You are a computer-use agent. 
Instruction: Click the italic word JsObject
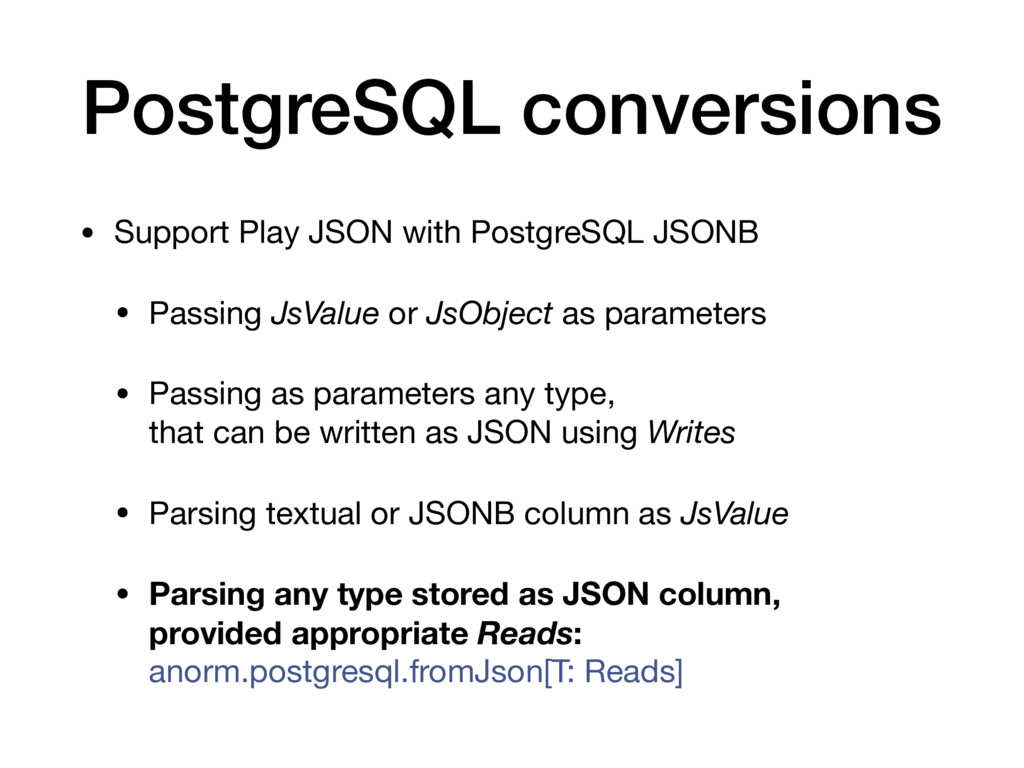pos(489,315)
